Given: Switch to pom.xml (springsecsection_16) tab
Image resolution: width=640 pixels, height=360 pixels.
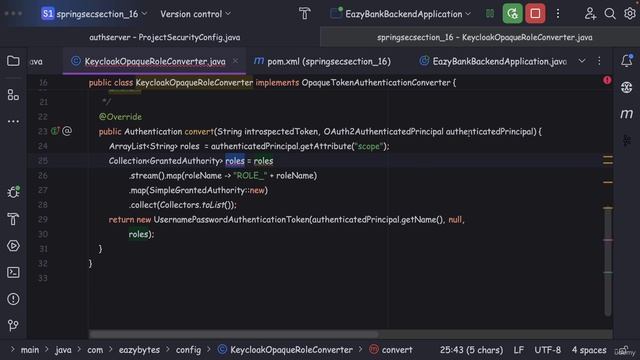Looking at the screenshot, I should [x=322, y=61].
